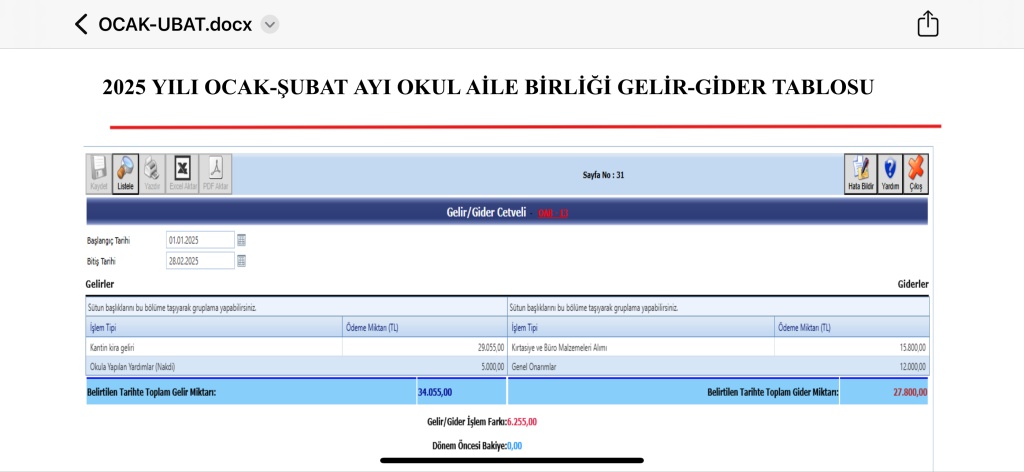The height and width of the screenshot is (472, 1024).
Task: Click the Bitiş Tarihi date field
Action: coord(200,261)
